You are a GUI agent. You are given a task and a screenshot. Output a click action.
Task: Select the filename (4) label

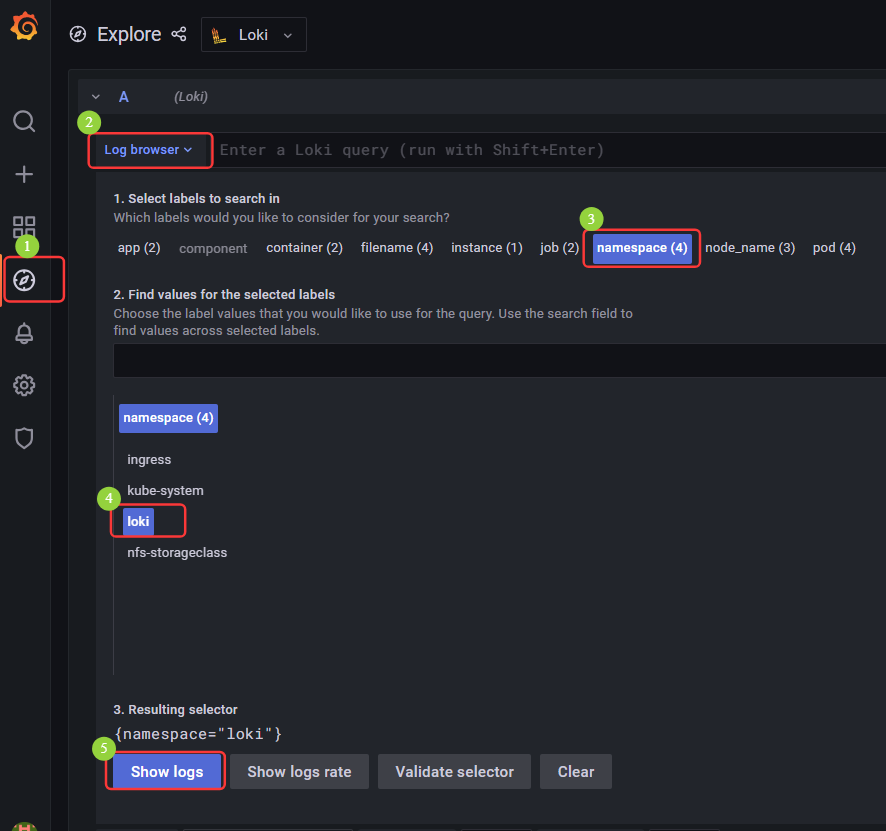tap(397, 248)
